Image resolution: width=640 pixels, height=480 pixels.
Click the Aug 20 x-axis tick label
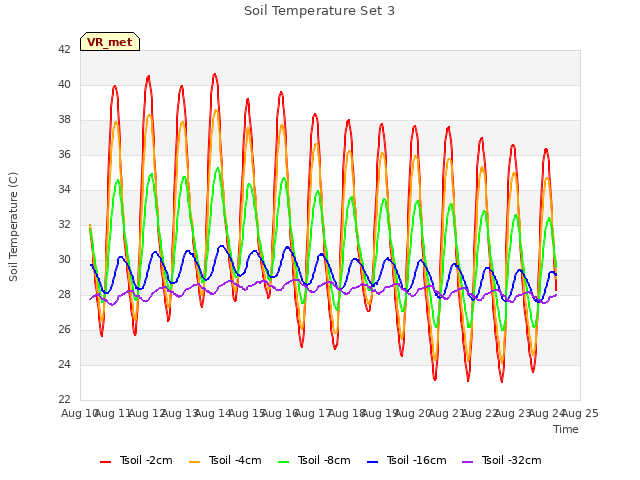tap(413, 413)
